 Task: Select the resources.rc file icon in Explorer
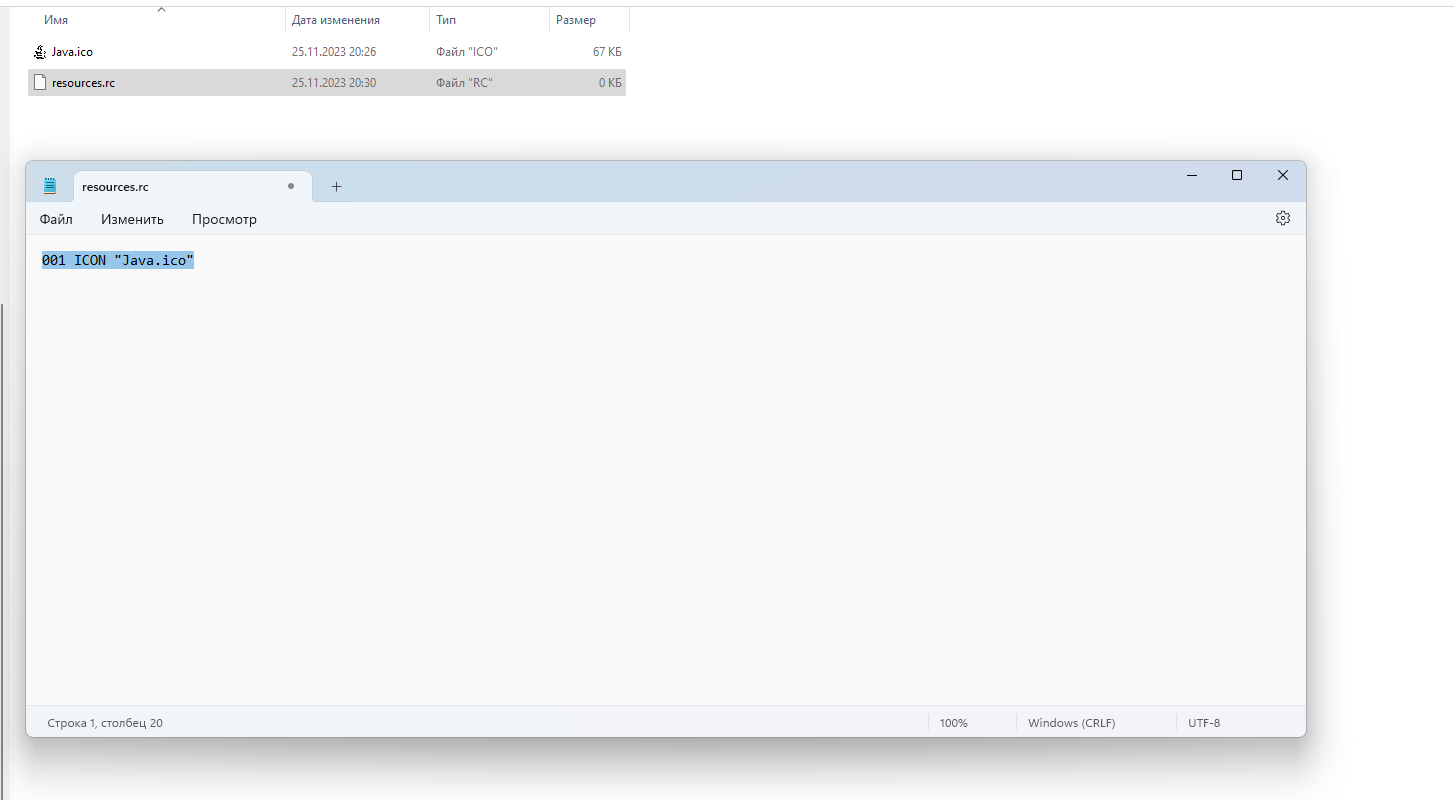click(x=40, y=82)
